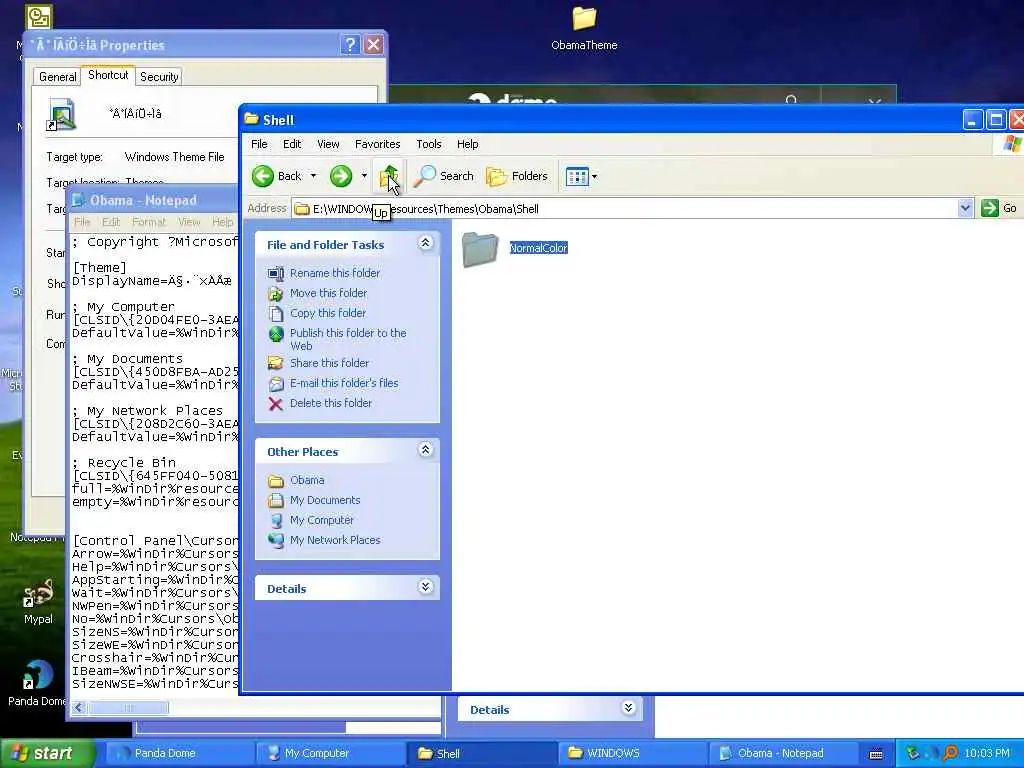Click the Shell window title bar folder icon
This screenshot has width=1024, height=768.
click(x=251, y=119)
